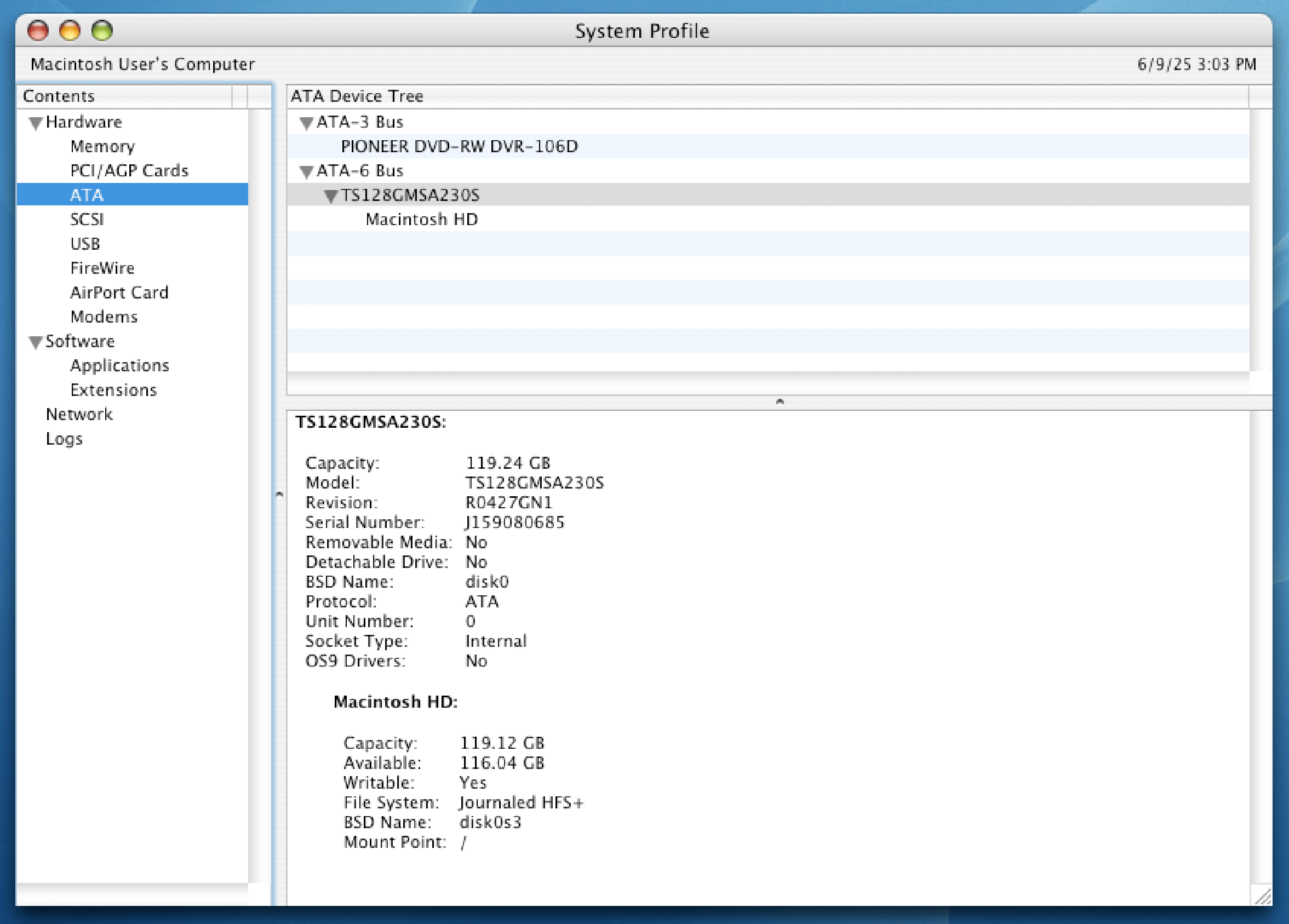
Task: Open Applications under Software
Action: coord(120,365)
